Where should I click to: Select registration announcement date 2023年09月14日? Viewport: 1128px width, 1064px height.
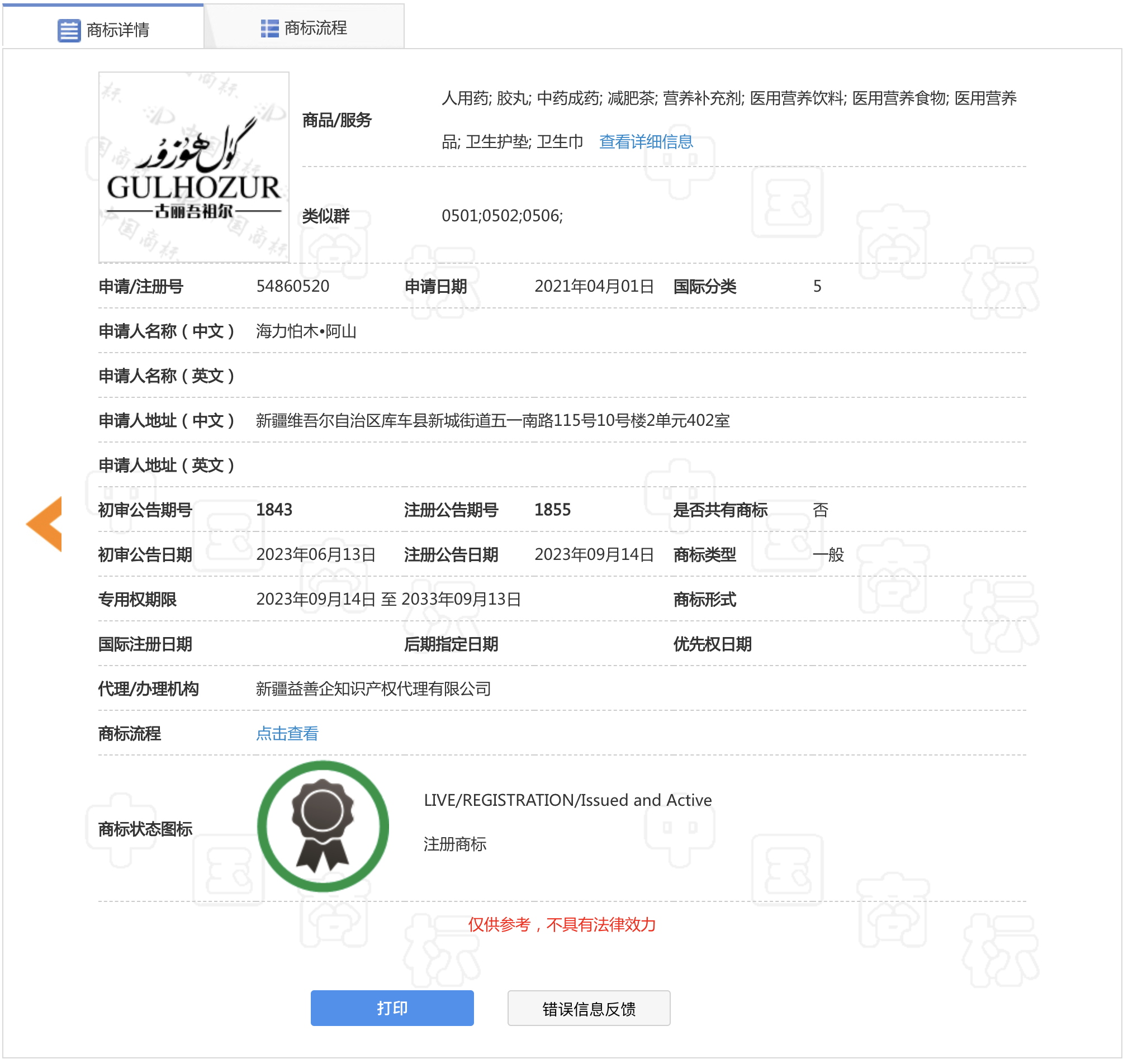click(x=595, y=555)
